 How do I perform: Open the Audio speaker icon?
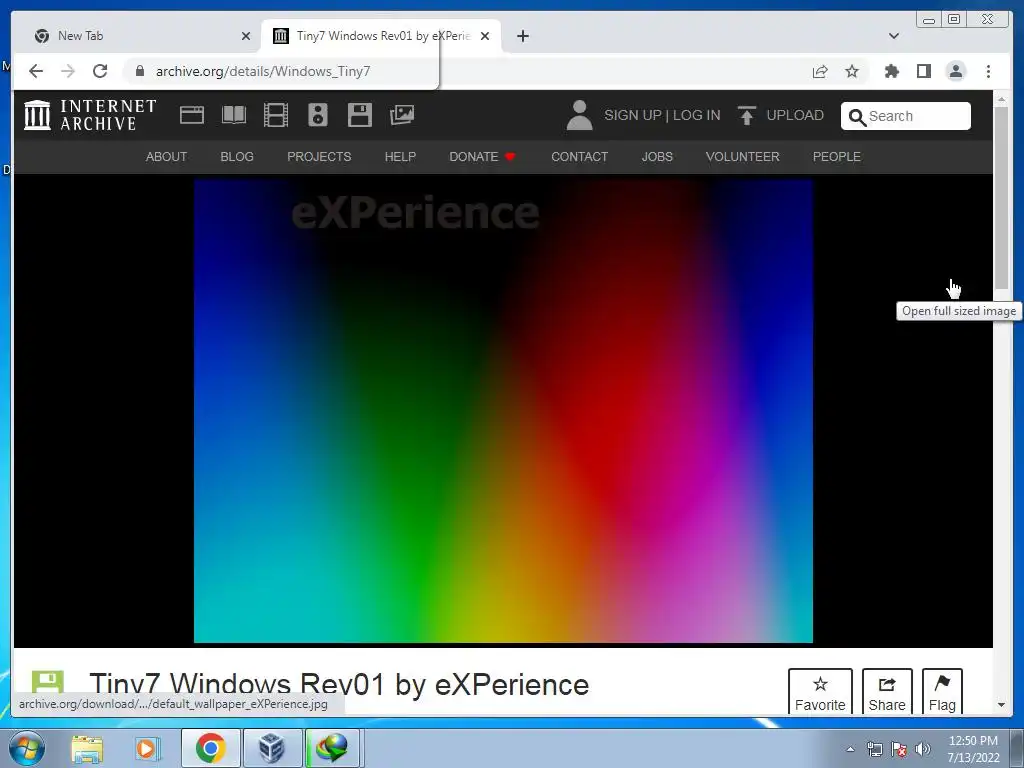318,115
